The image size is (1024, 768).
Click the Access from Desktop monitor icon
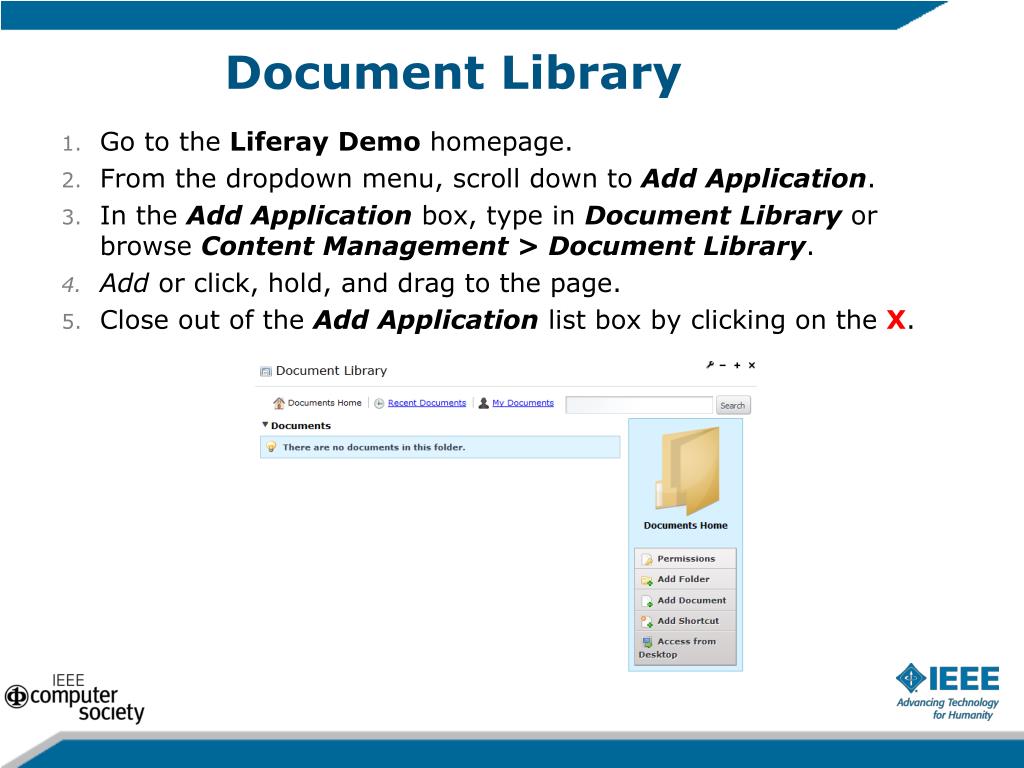tap(647, 642)
